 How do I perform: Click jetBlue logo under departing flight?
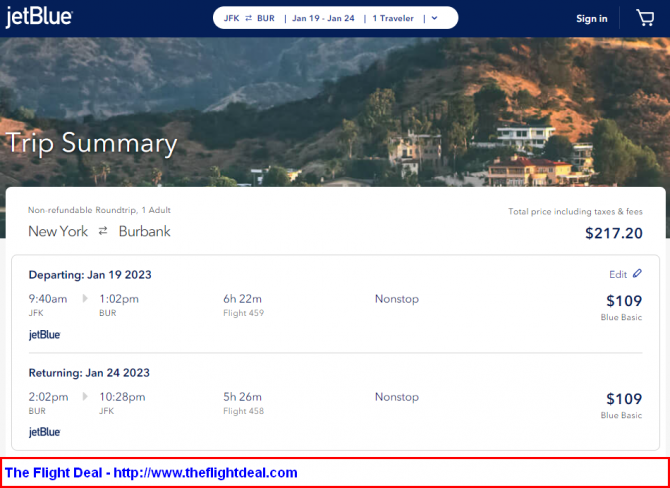tap(44, 335)
